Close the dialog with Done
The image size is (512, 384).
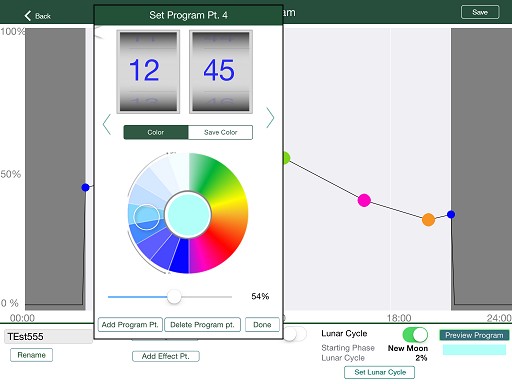coord(262,324)
